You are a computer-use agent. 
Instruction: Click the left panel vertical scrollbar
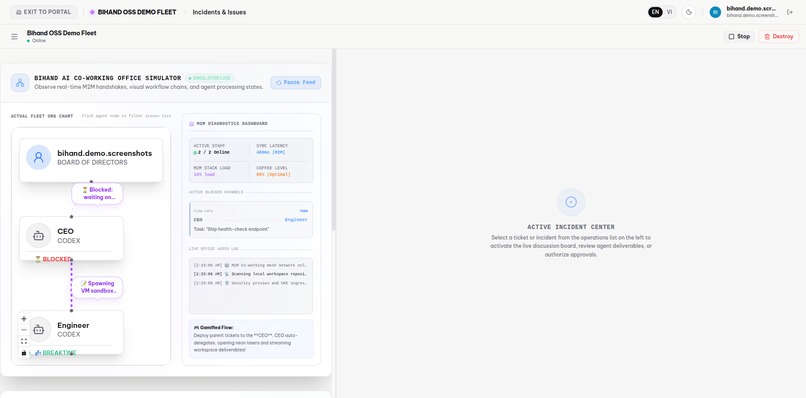pyautogui.click(x=334, y=139)
